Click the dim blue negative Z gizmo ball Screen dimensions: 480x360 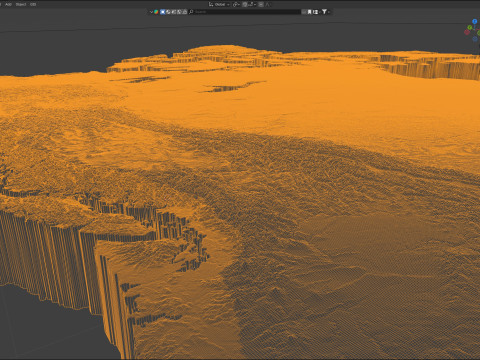coord(475,39)
